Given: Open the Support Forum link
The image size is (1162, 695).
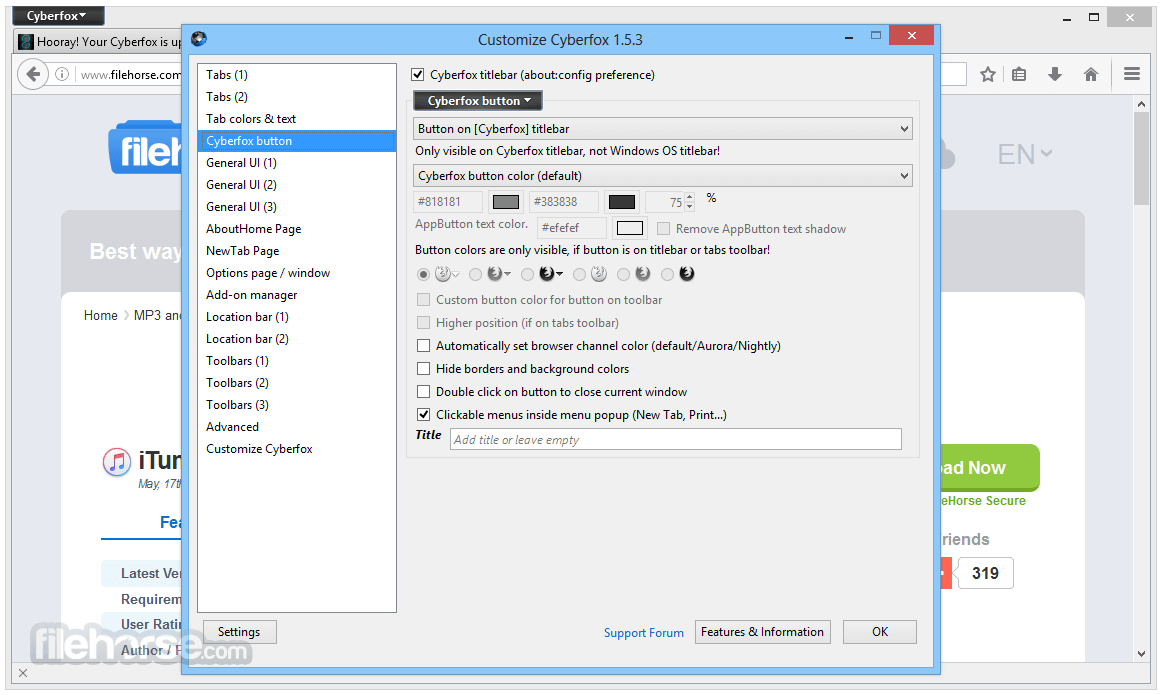Looking at the screenshot, I should pos(644,633).
